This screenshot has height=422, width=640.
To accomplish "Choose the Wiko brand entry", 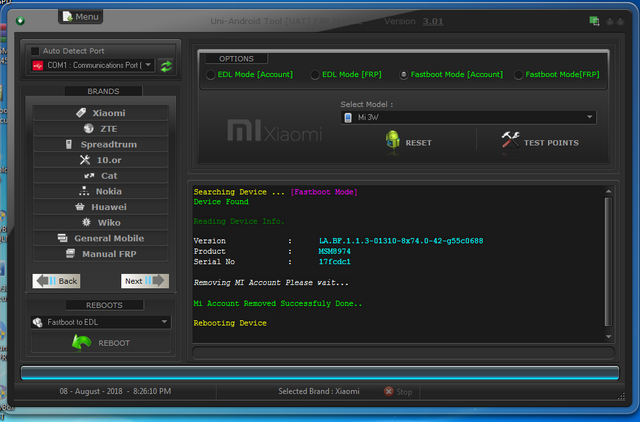I will coord(100,222).
